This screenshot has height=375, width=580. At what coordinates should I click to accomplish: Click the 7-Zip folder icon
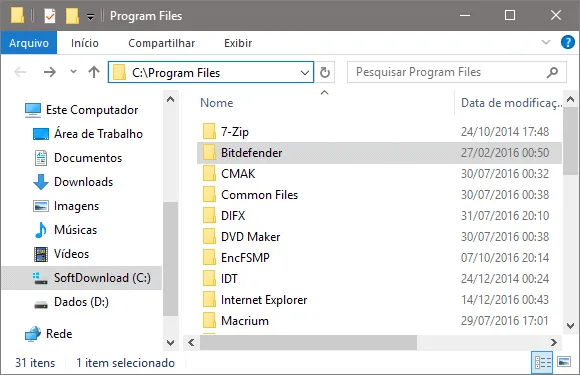coord(209,132)
